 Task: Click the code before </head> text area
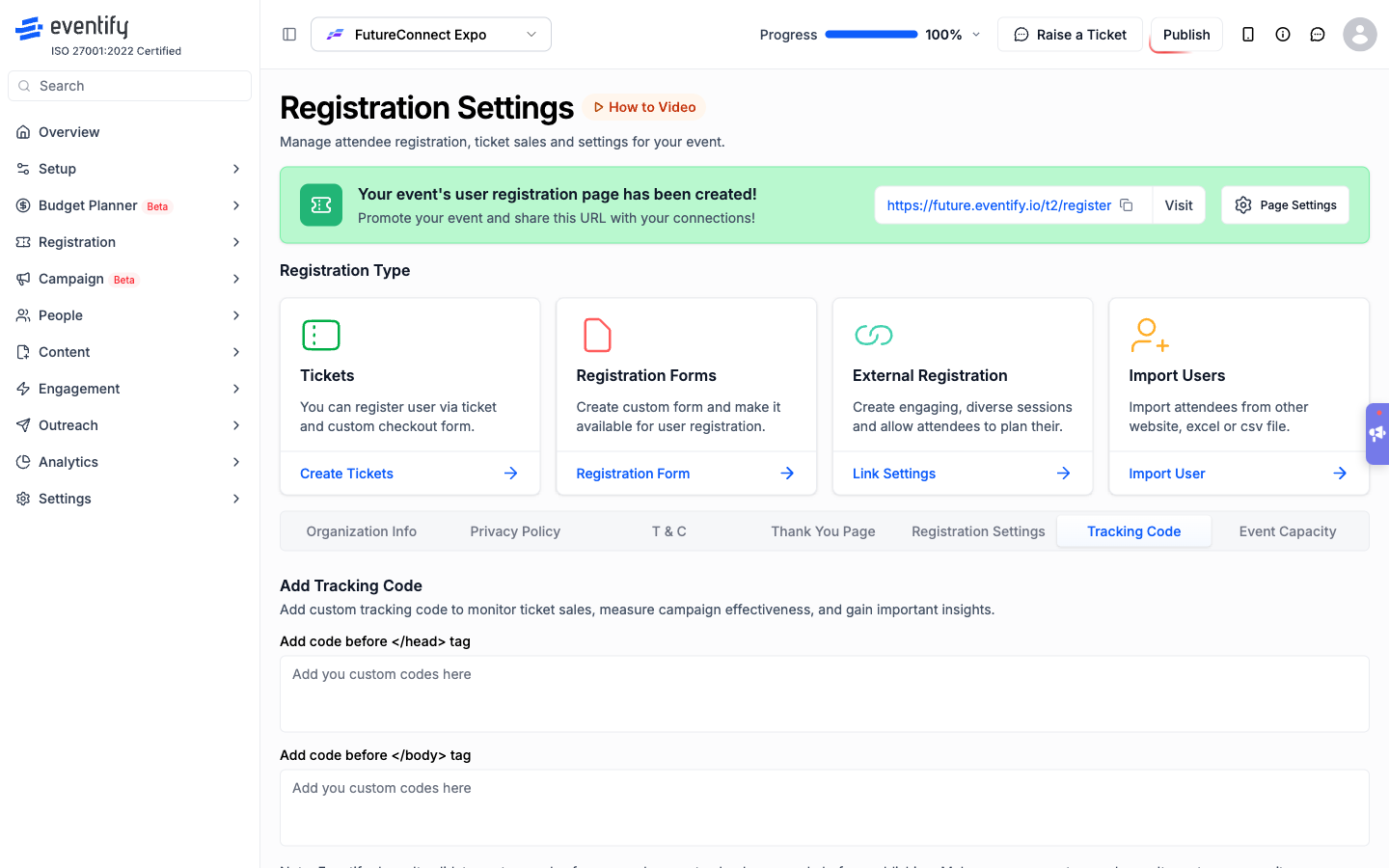[x=825, y=694]
